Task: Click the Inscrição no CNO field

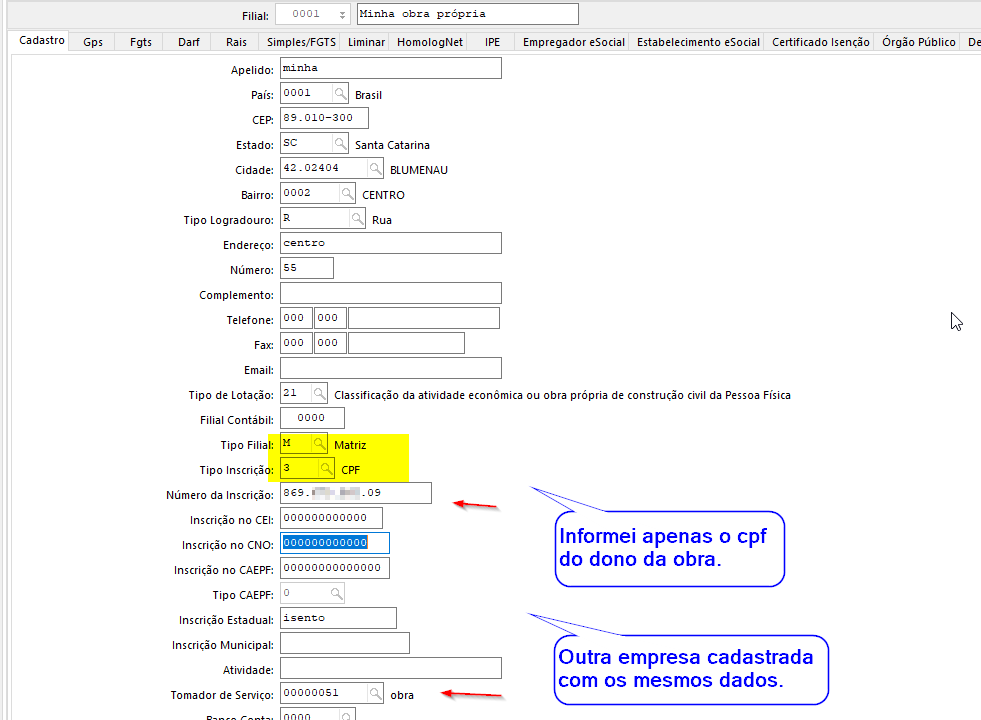Action: [335, 543]
